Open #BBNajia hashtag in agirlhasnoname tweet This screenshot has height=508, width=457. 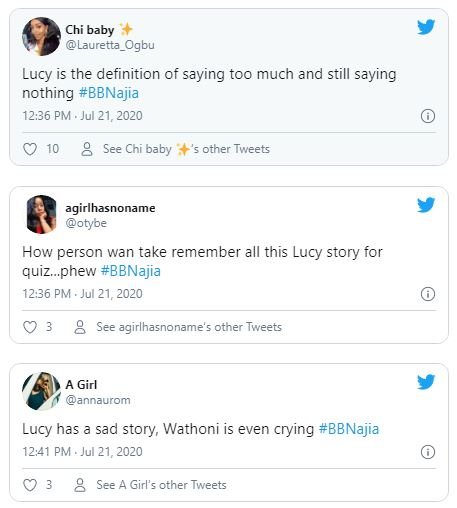pos(131,271)
